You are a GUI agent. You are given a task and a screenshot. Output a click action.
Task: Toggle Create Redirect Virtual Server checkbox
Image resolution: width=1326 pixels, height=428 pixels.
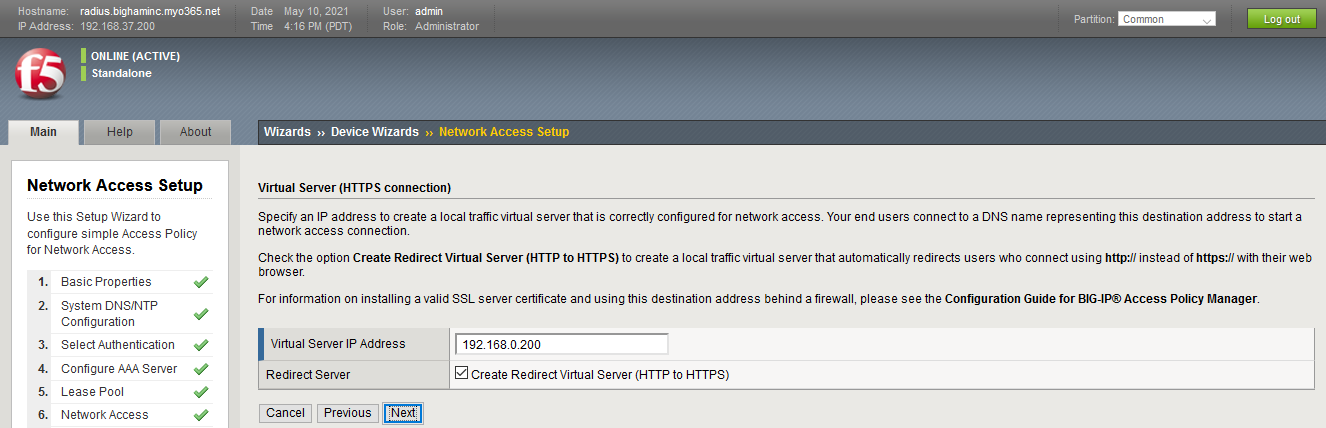point(461,375)
